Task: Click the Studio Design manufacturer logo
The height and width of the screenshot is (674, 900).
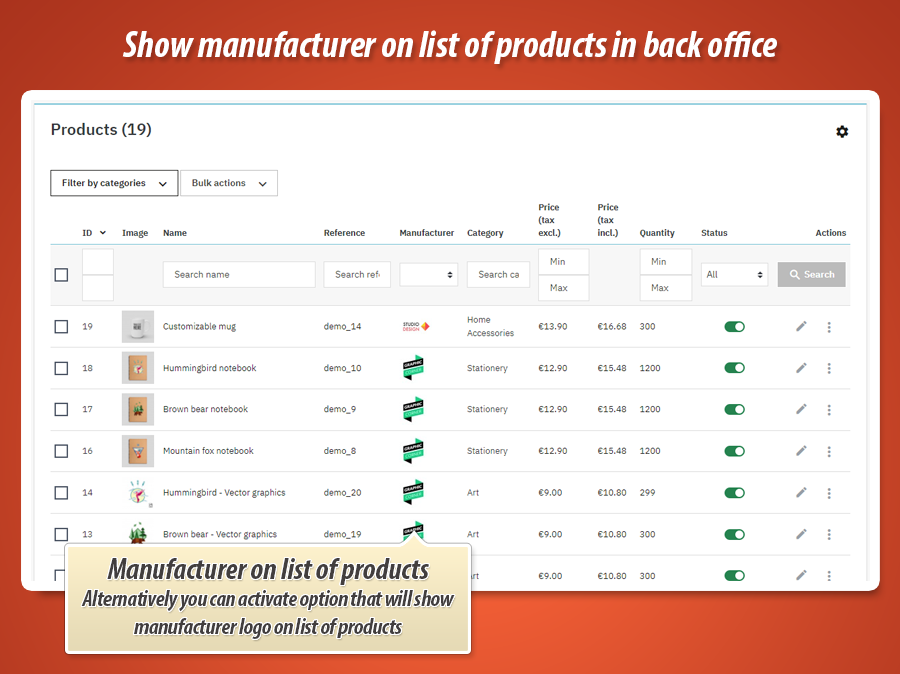Action: [415, 326]
